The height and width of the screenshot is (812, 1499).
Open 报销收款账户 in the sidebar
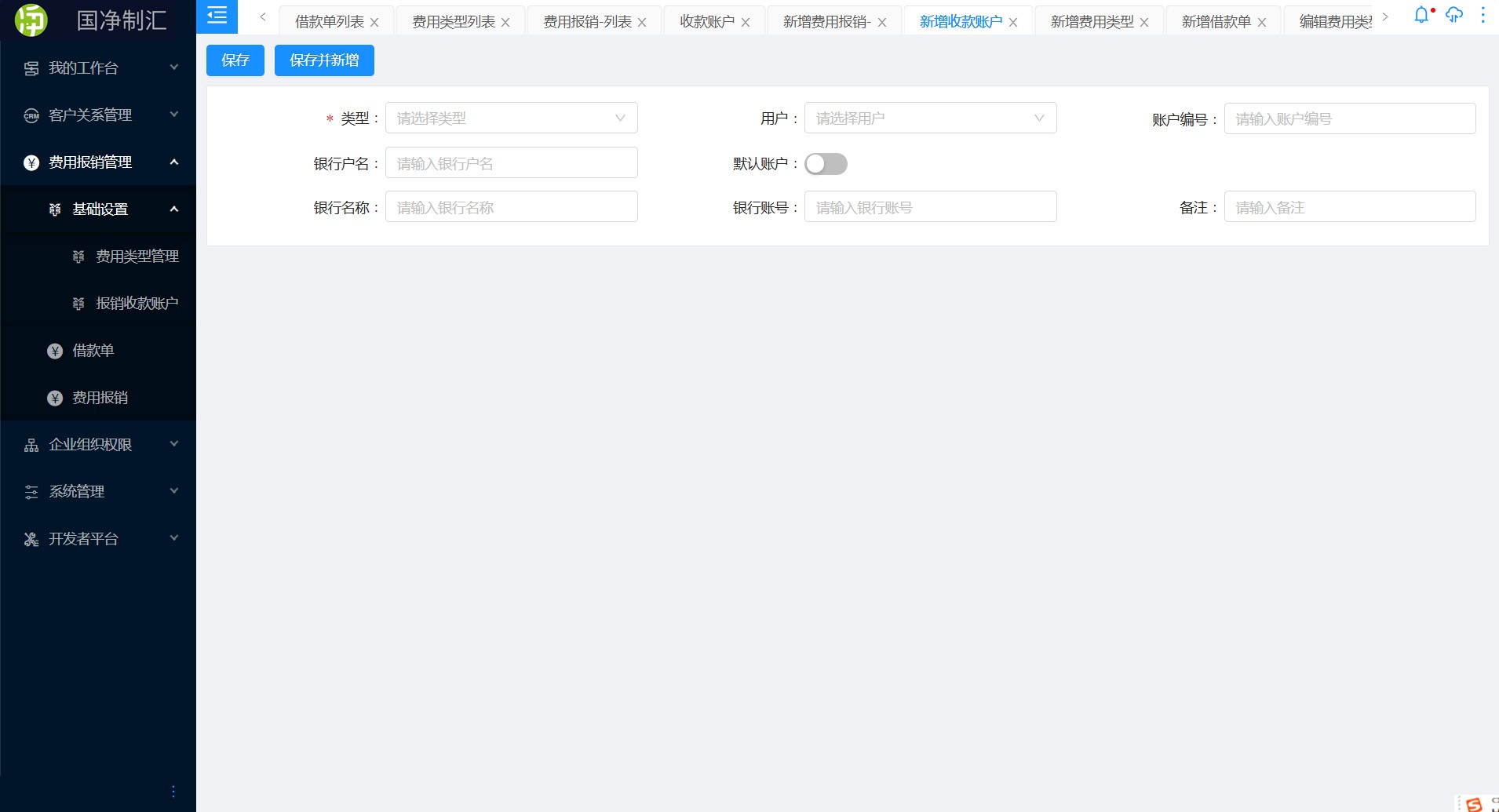point(137,304)
